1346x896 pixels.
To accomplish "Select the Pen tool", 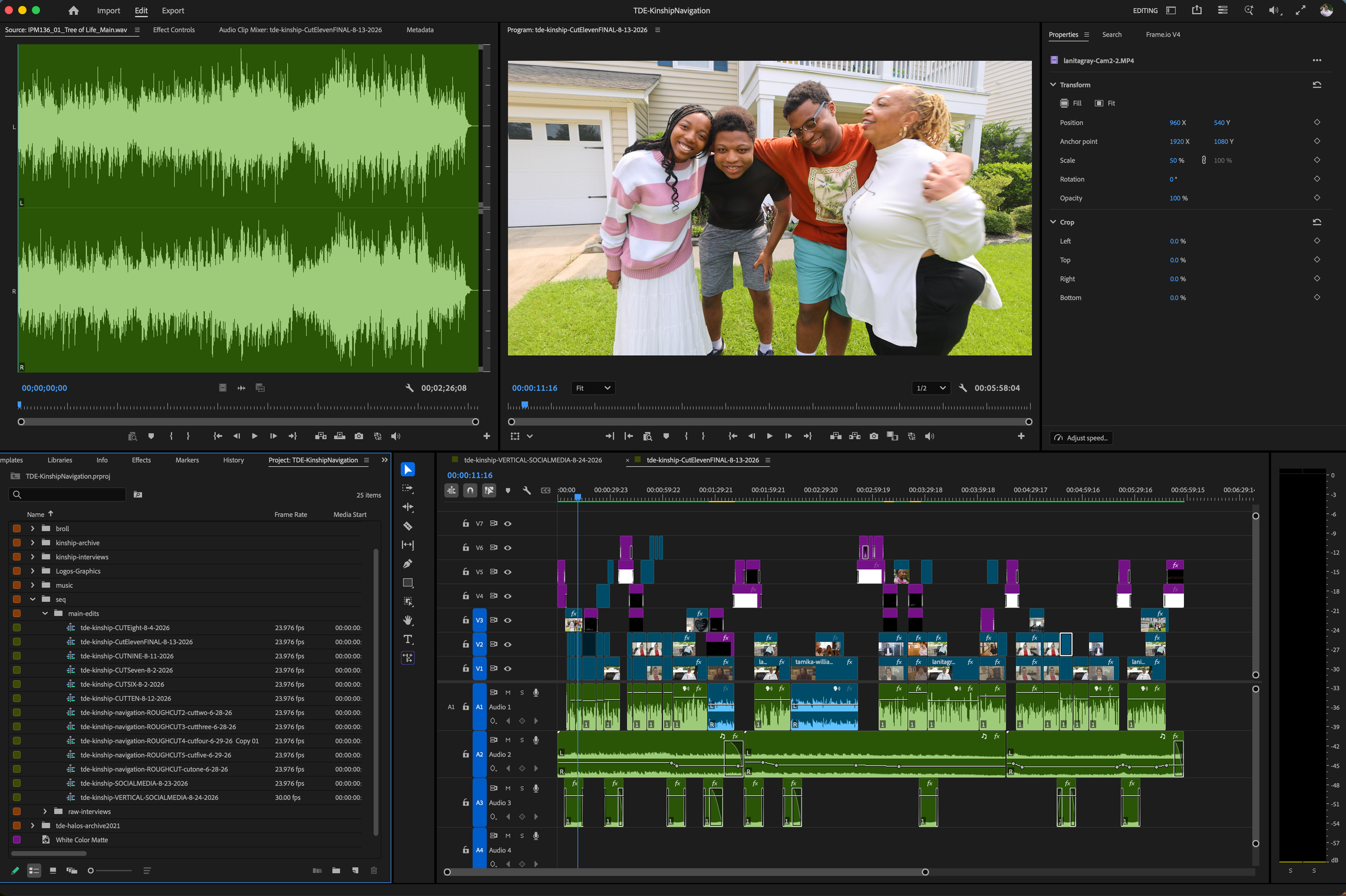I will pyautogui.click(x=408, y=564).
